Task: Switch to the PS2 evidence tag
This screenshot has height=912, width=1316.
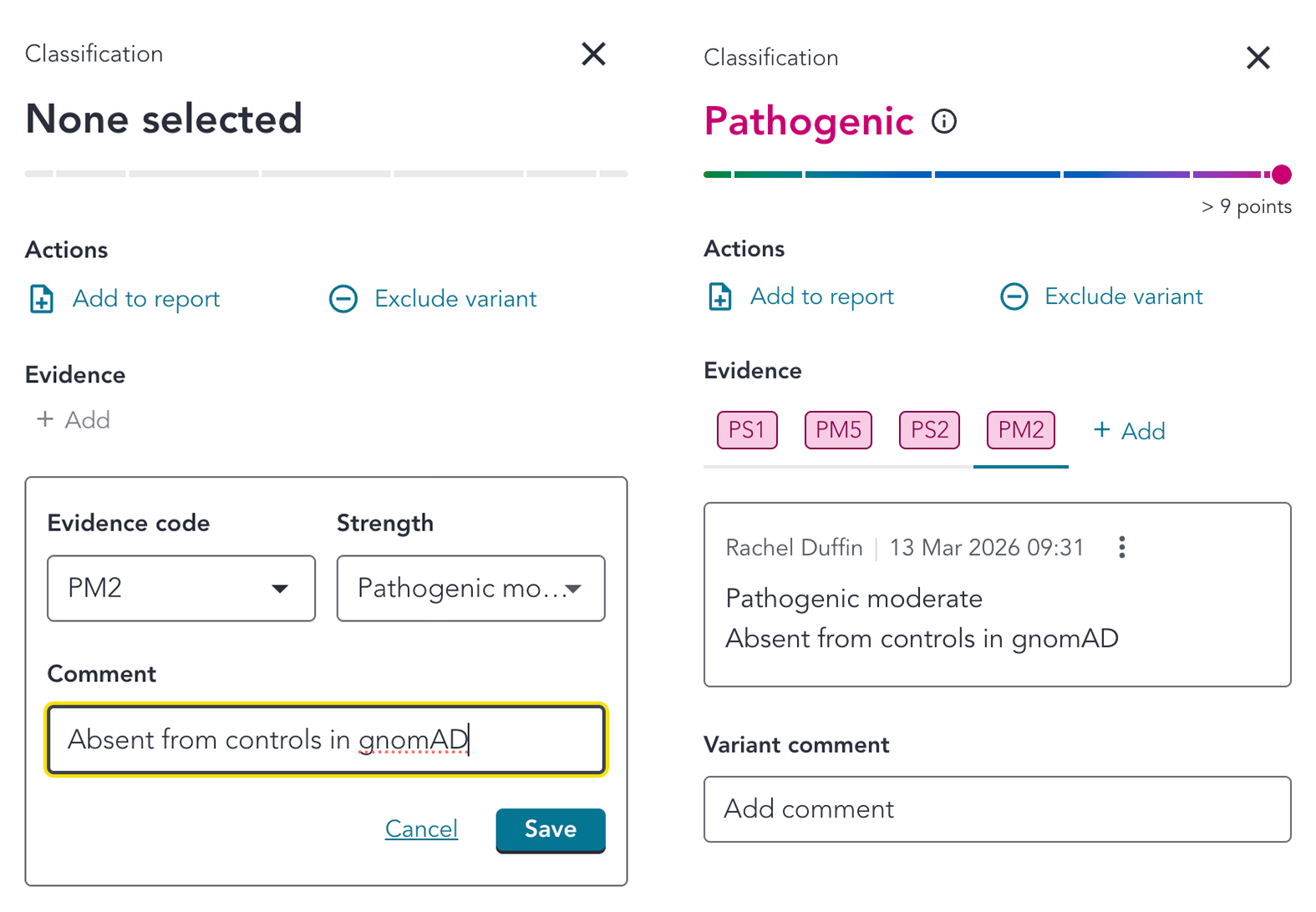Action: point(929,430)
